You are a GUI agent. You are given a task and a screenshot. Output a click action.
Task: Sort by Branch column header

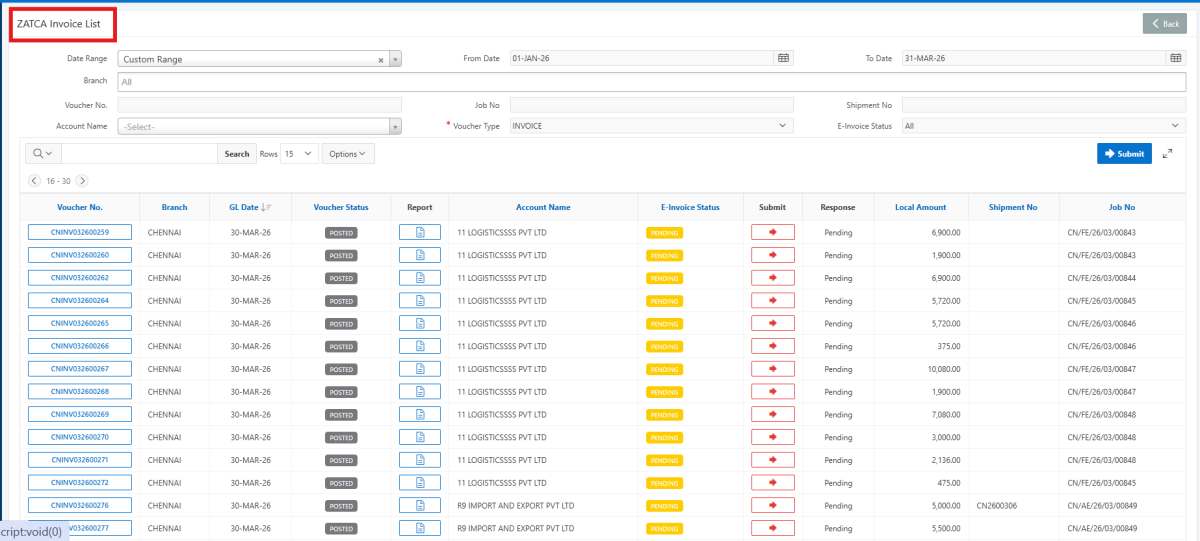point(174,207)
